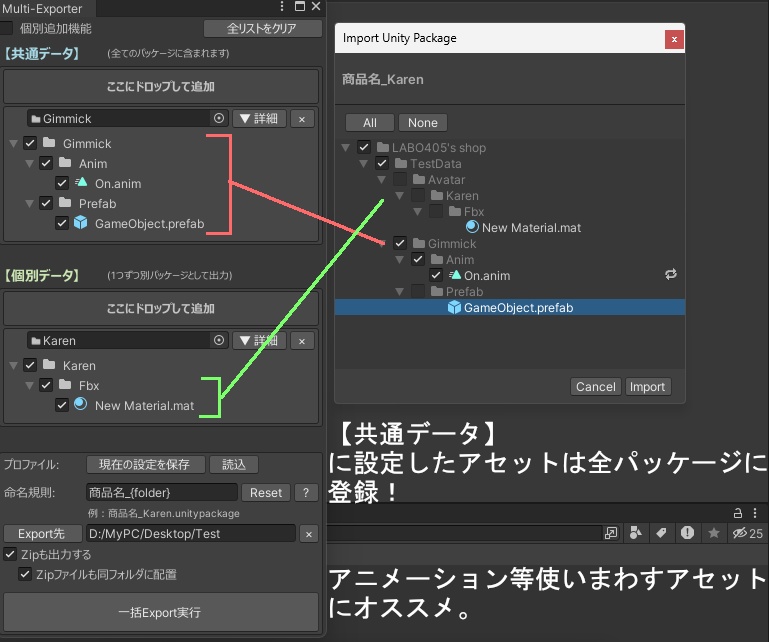Click the Gimmick folder icon in the shared data tree
This screenshot has height=642, width=769.
coord(49,143)
